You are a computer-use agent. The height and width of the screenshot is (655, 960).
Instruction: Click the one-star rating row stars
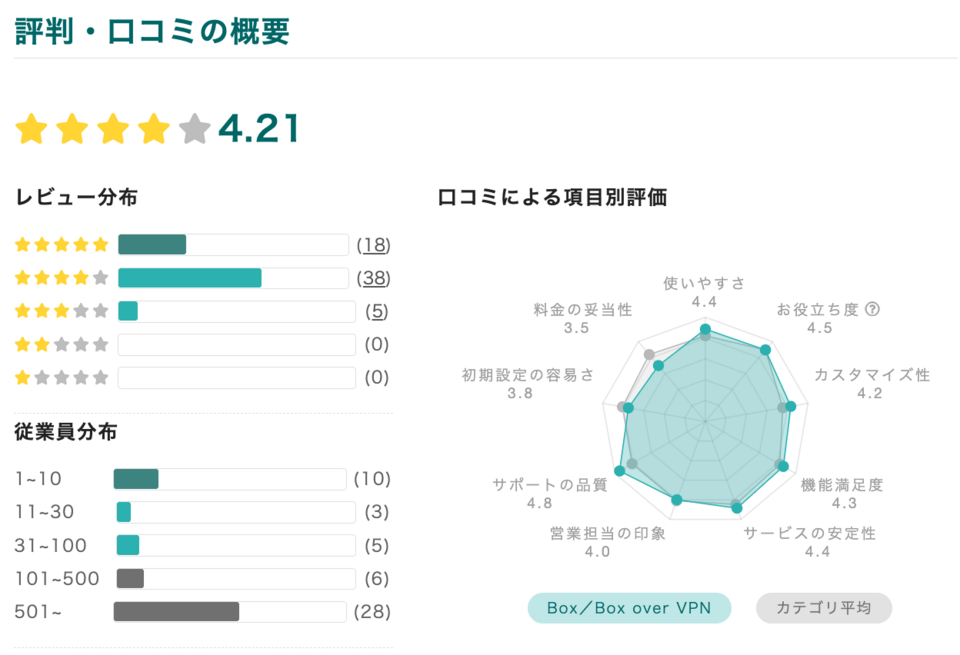(x=62, y=378)
